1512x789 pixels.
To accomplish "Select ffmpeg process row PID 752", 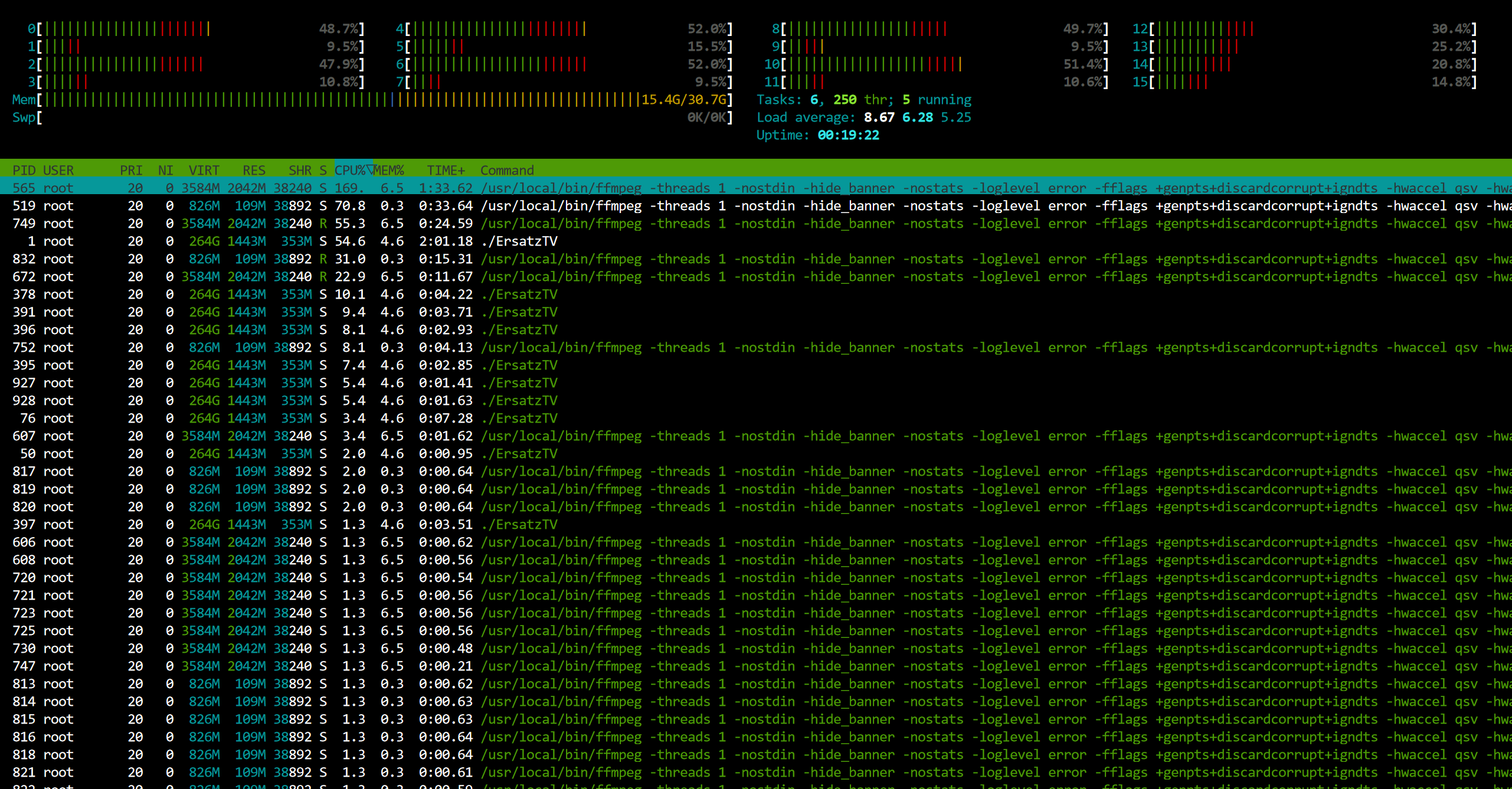I will (x=756, y=348).
